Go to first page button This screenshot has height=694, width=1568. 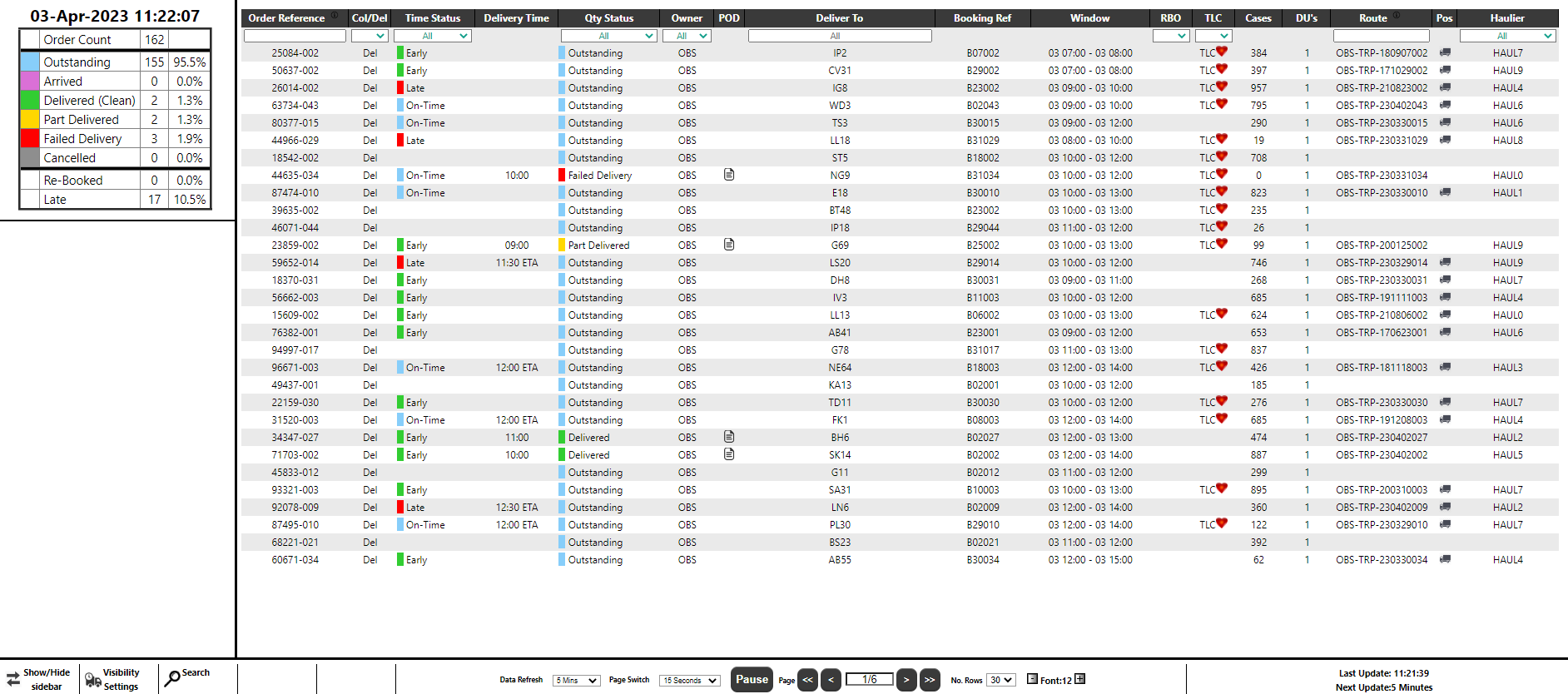(807, 680)
